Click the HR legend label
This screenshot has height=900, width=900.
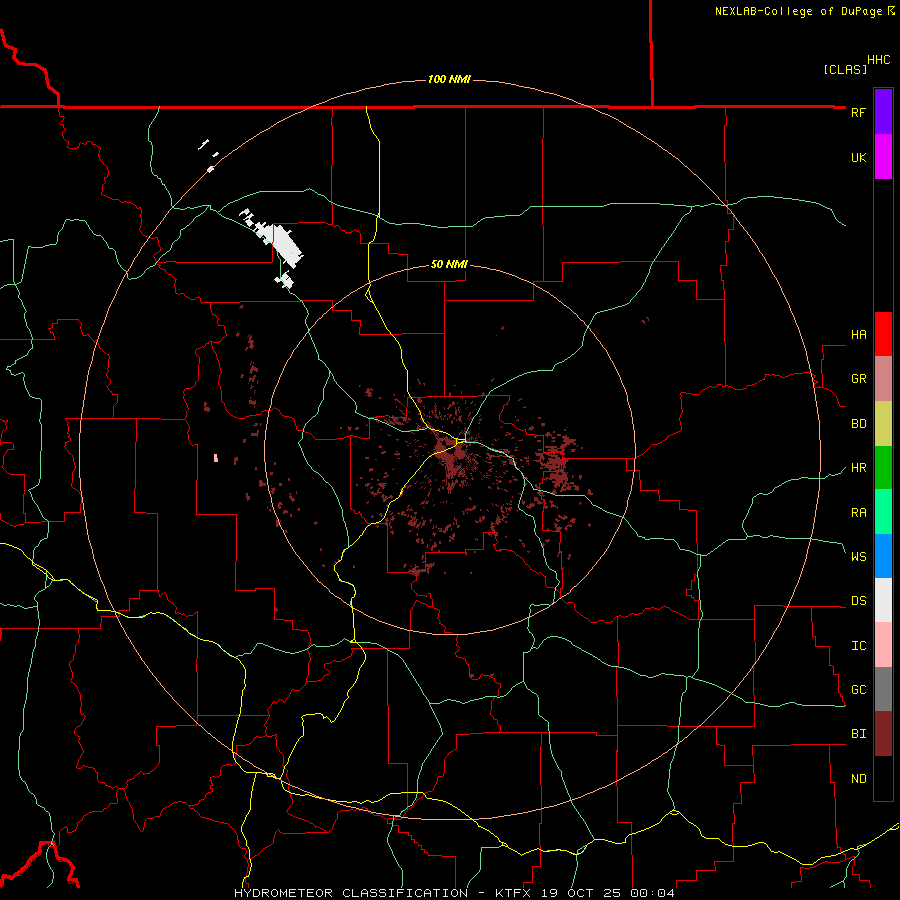point(858,468)
